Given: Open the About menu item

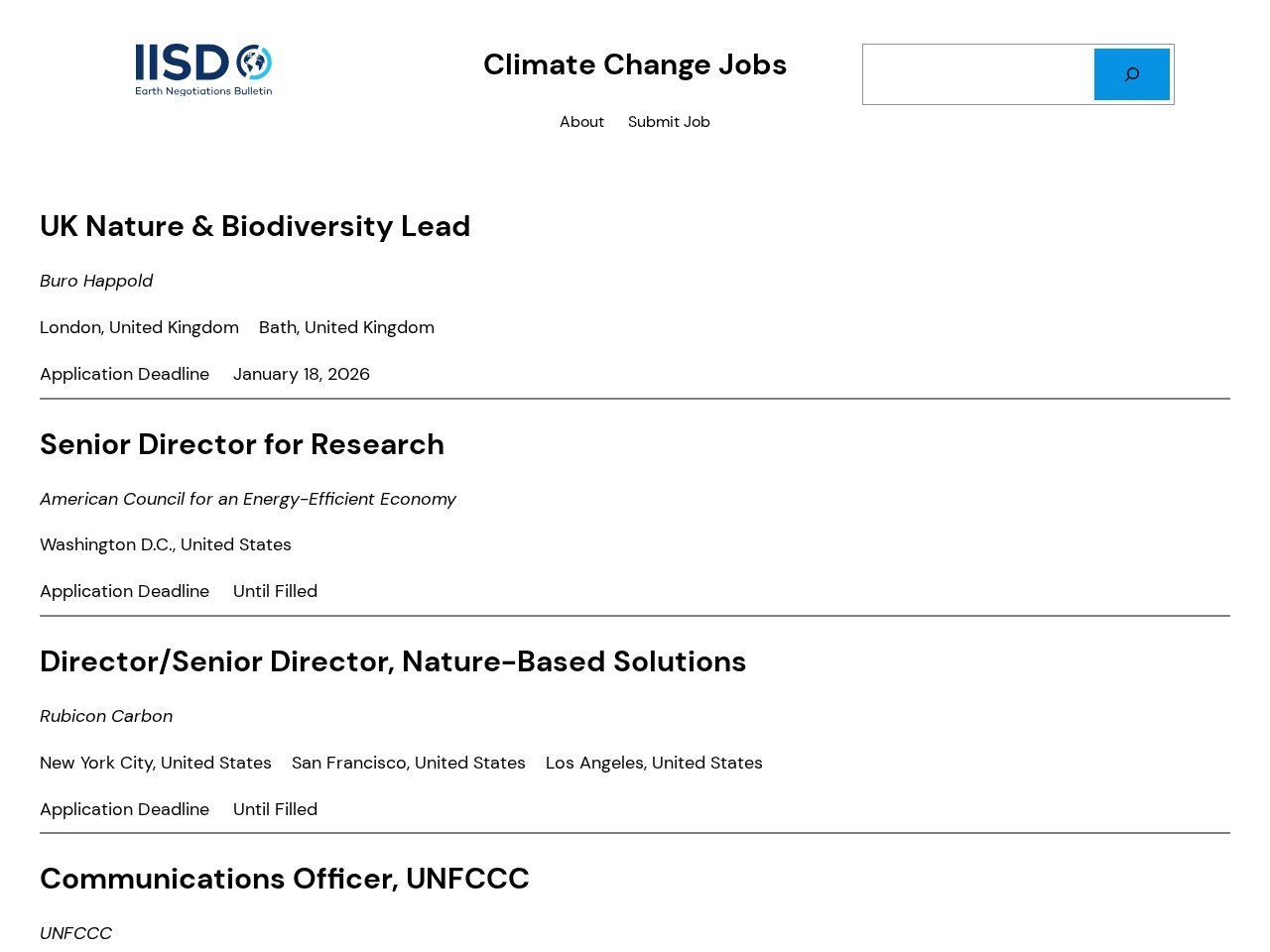Looking at the screenshot, I should (581, 122).
